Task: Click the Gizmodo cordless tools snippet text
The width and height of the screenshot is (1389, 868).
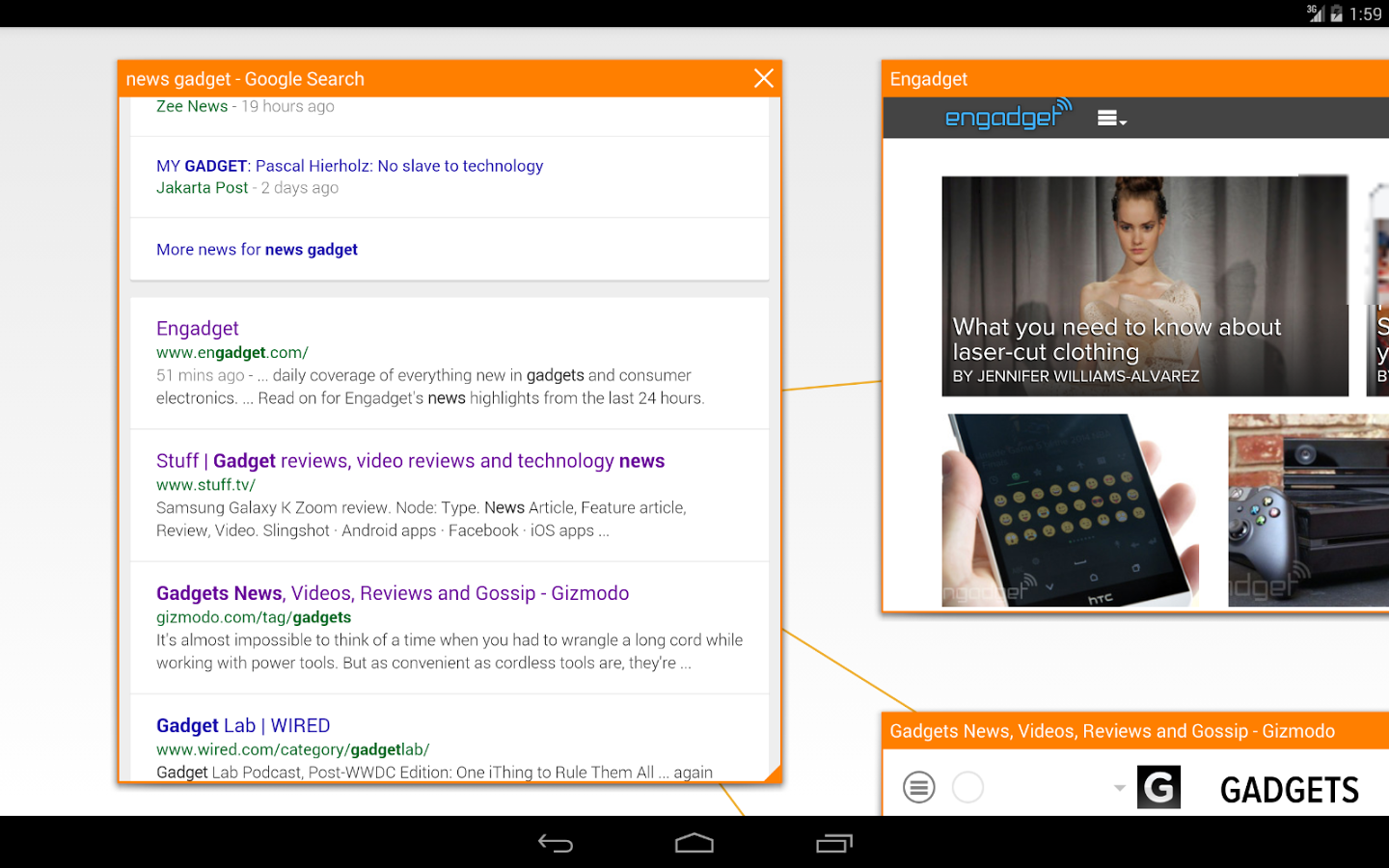Action: (449, 652)
